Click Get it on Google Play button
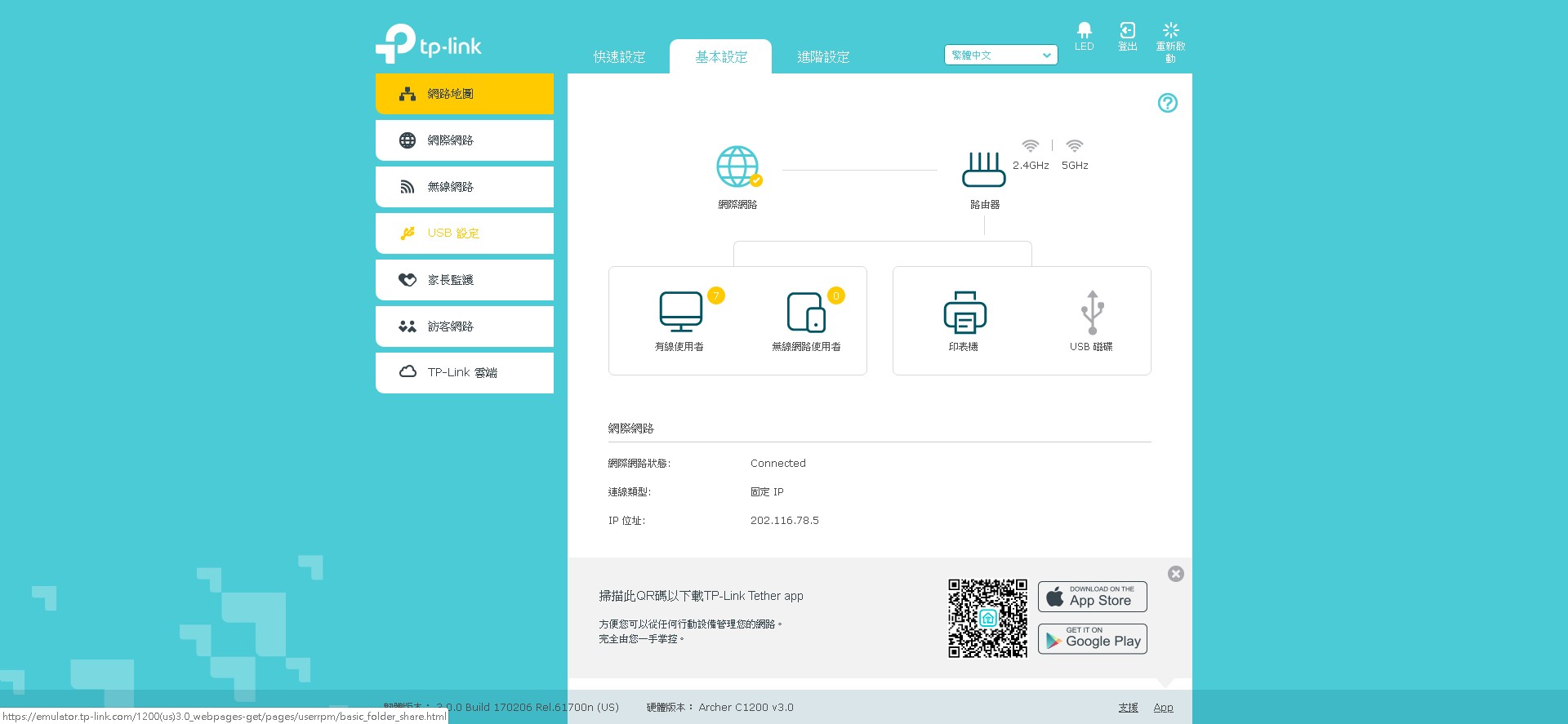Viewport: 1568px width, 724px height. pos(1093,639)
